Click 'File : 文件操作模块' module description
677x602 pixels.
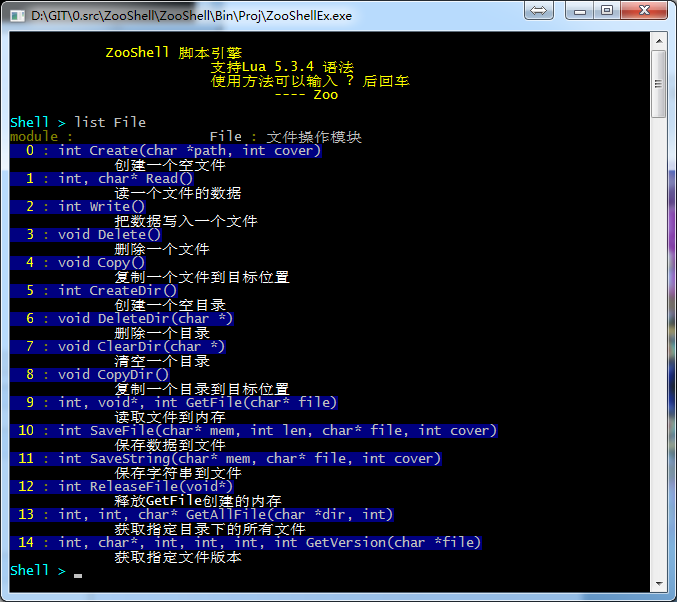286,137
